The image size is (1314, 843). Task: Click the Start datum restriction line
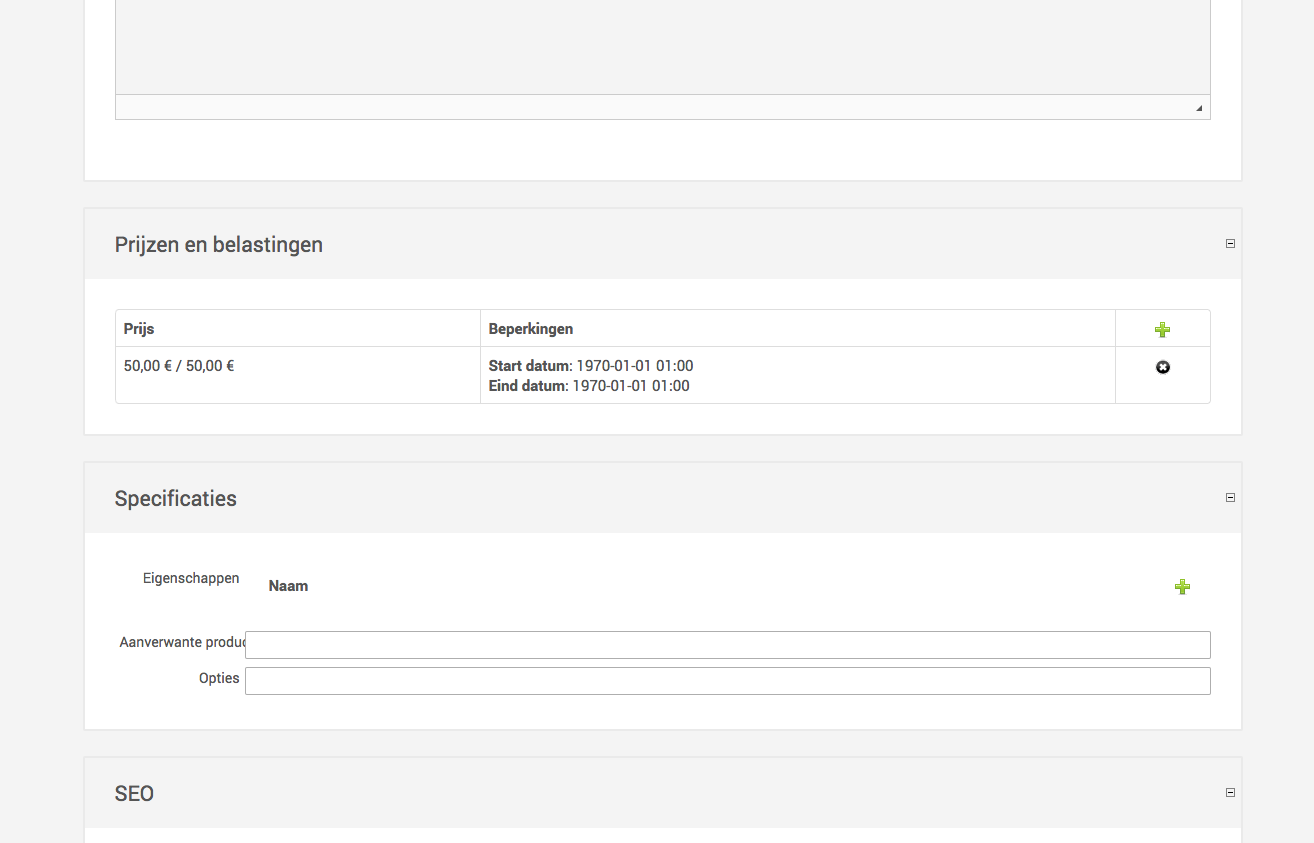(x=590, y=366)
